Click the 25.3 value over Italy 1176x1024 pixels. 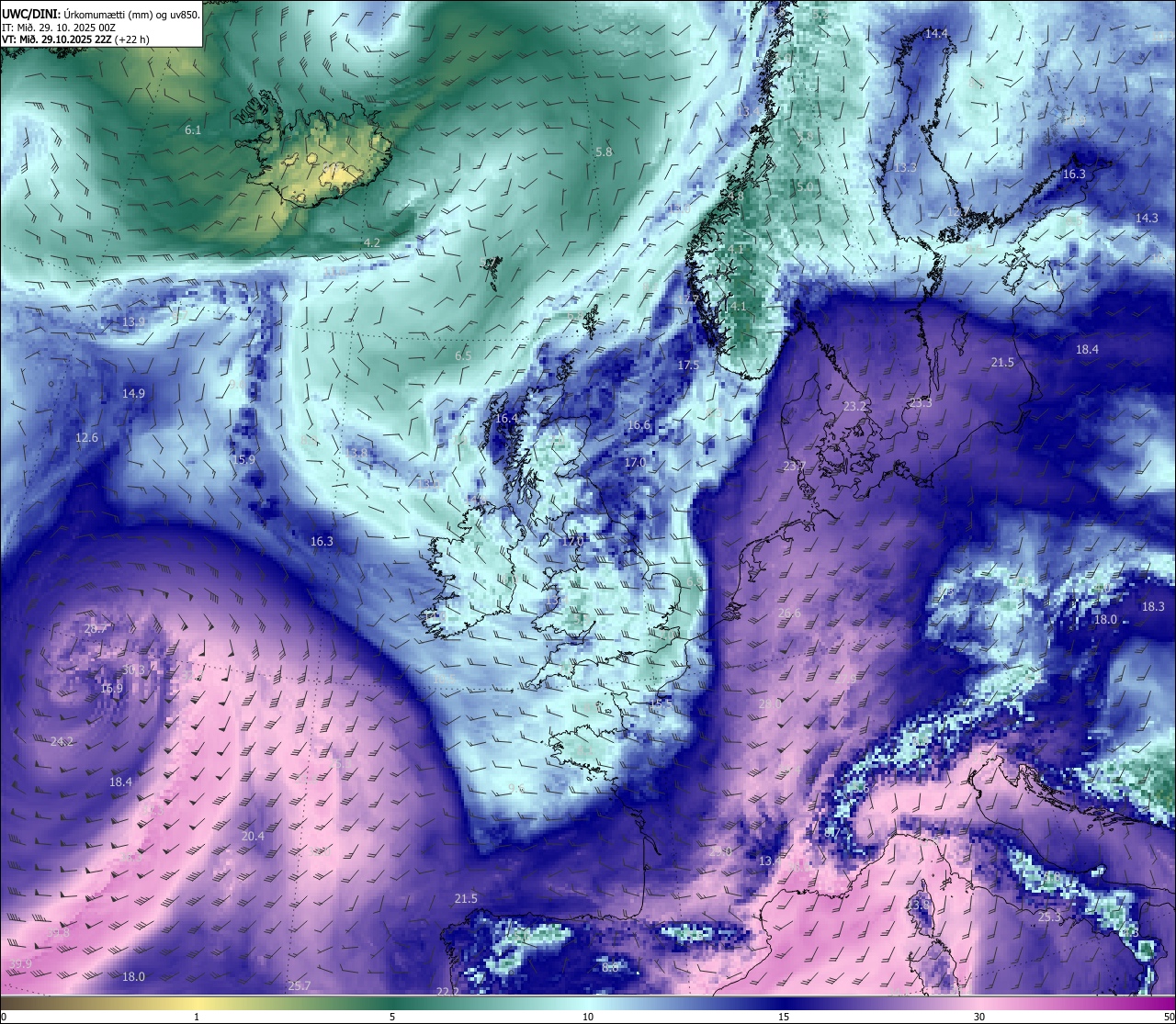(1050, 917)
